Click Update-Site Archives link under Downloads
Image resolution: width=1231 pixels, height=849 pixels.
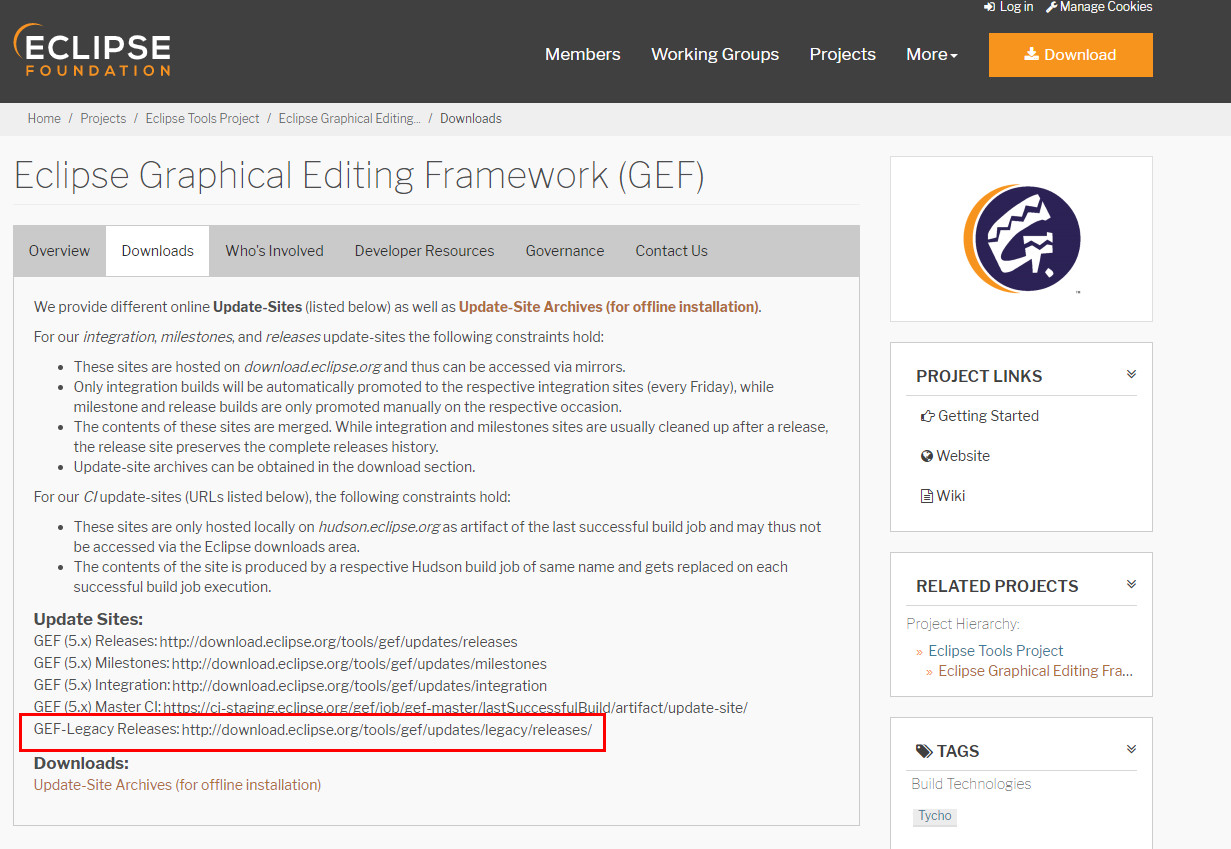coord(178,785)
